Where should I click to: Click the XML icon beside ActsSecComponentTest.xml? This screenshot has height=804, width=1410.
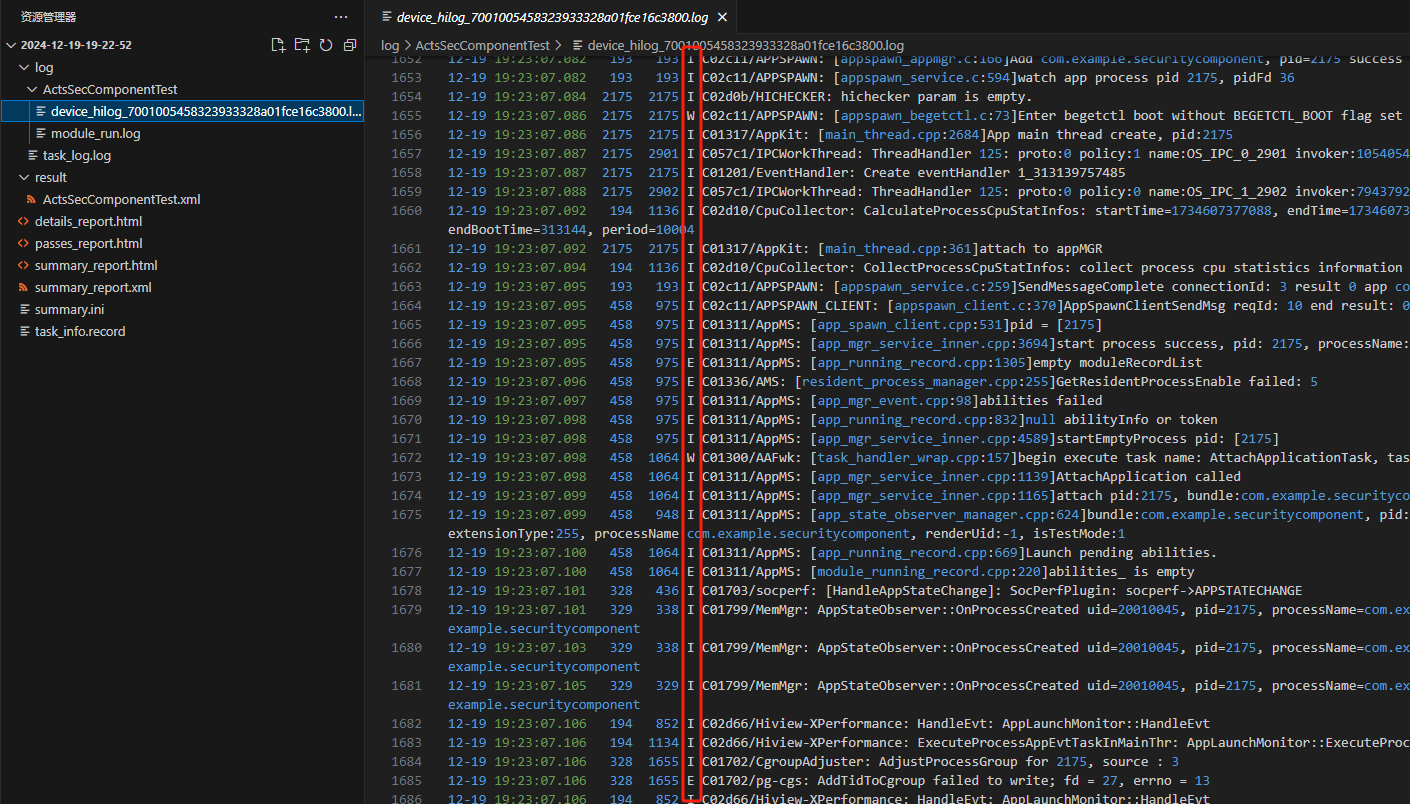(x=32, y=199)
